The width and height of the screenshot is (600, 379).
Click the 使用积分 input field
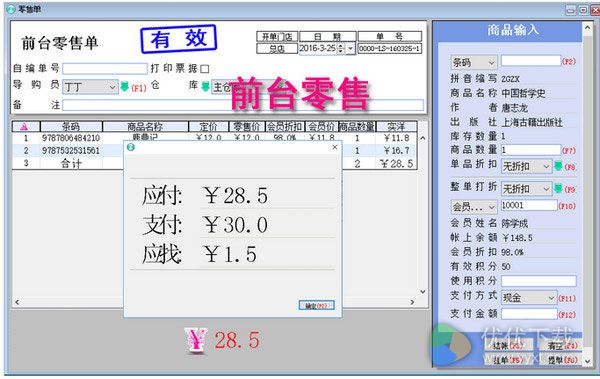(x=538, y=281)
